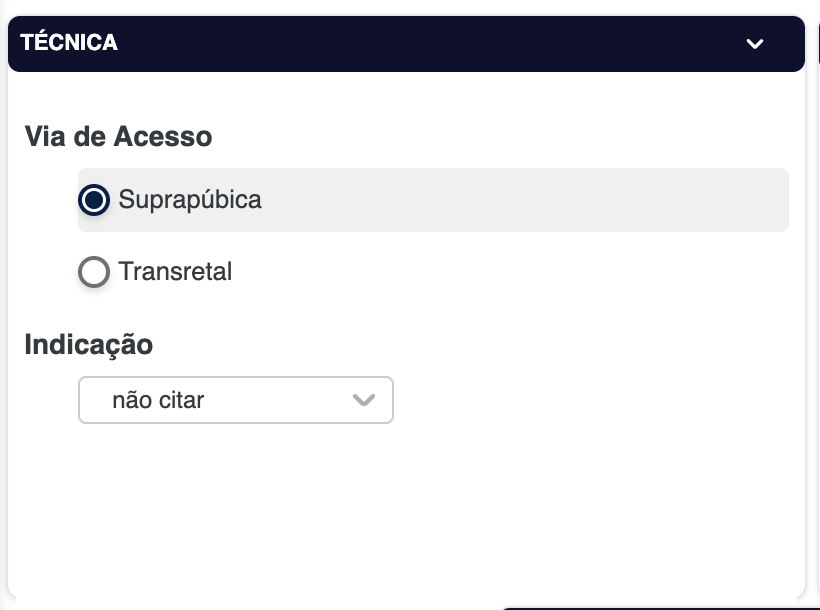The width and height of the screenshot is (820, 610).
Task: Click the filled dot of the selected radio
Action: pyautogui.click(x=94, y=200)
